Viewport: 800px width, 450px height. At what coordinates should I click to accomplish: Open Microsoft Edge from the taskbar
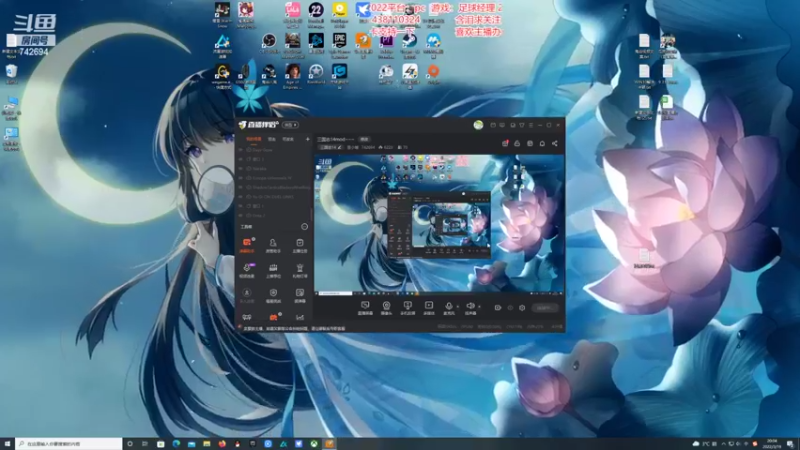[x=176, y=444]
